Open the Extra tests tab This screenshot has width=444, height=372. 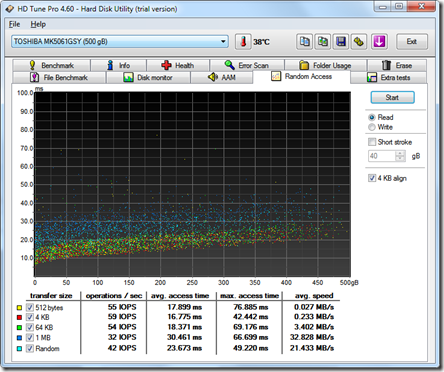(389, 77)
